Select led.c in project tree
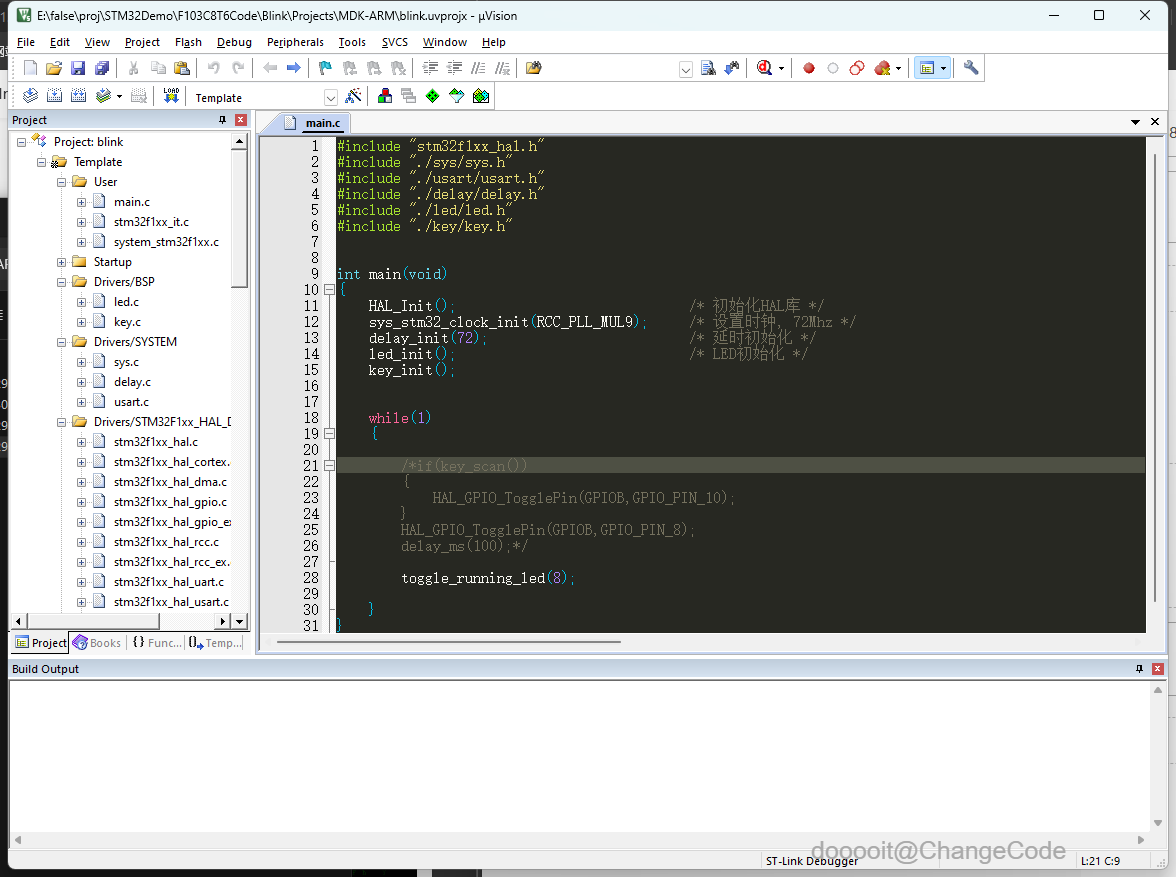1176x877 pixels. coord(126,302)
